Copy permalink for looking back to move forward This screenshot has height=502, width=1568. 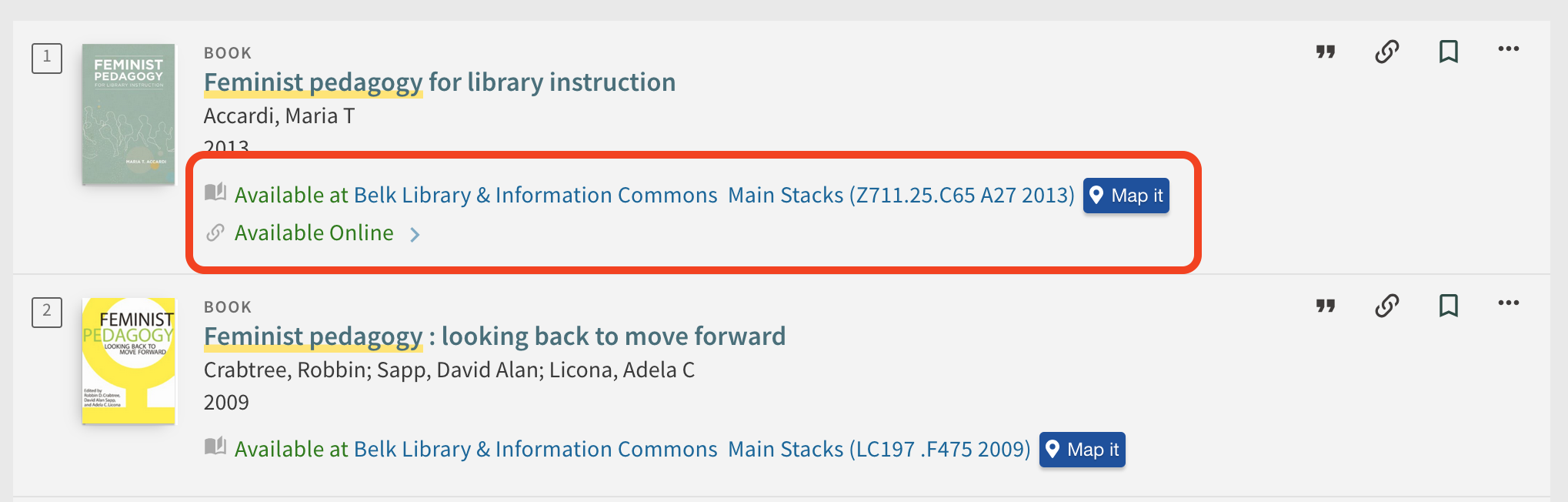(x=1386, y=306)
